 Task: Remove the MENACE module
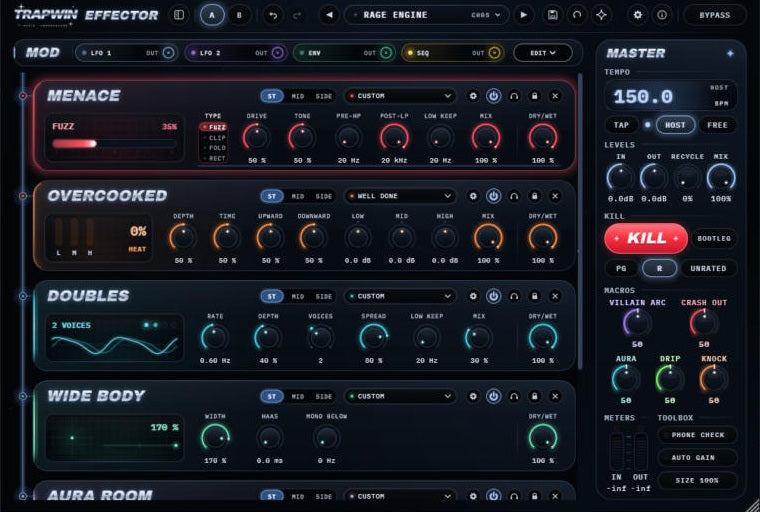pos(555,96)
